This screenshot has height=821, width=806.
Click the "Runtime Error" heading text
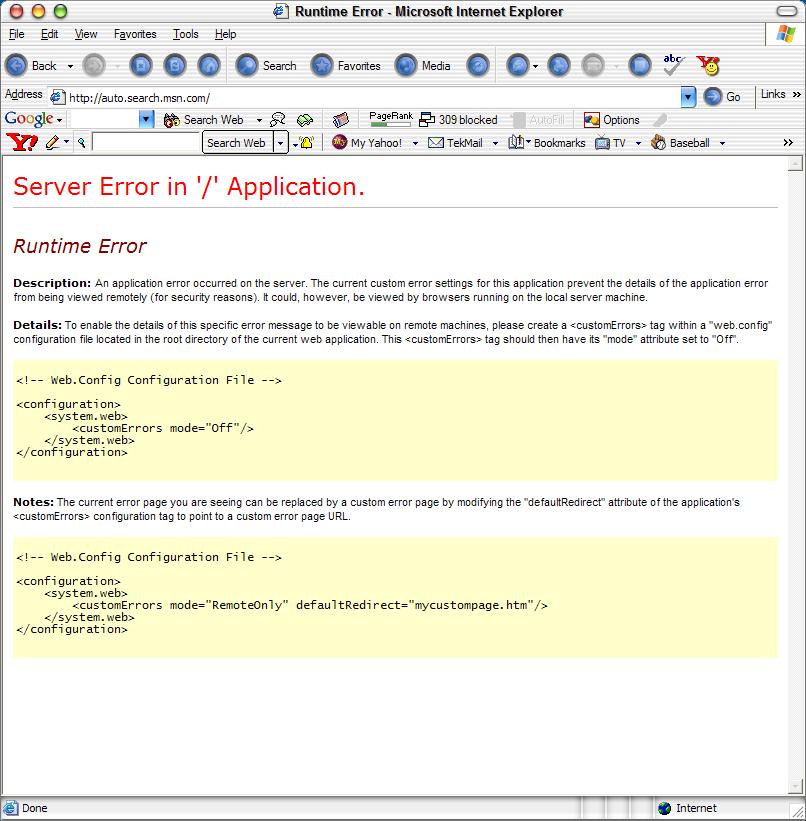click(80, 246)
